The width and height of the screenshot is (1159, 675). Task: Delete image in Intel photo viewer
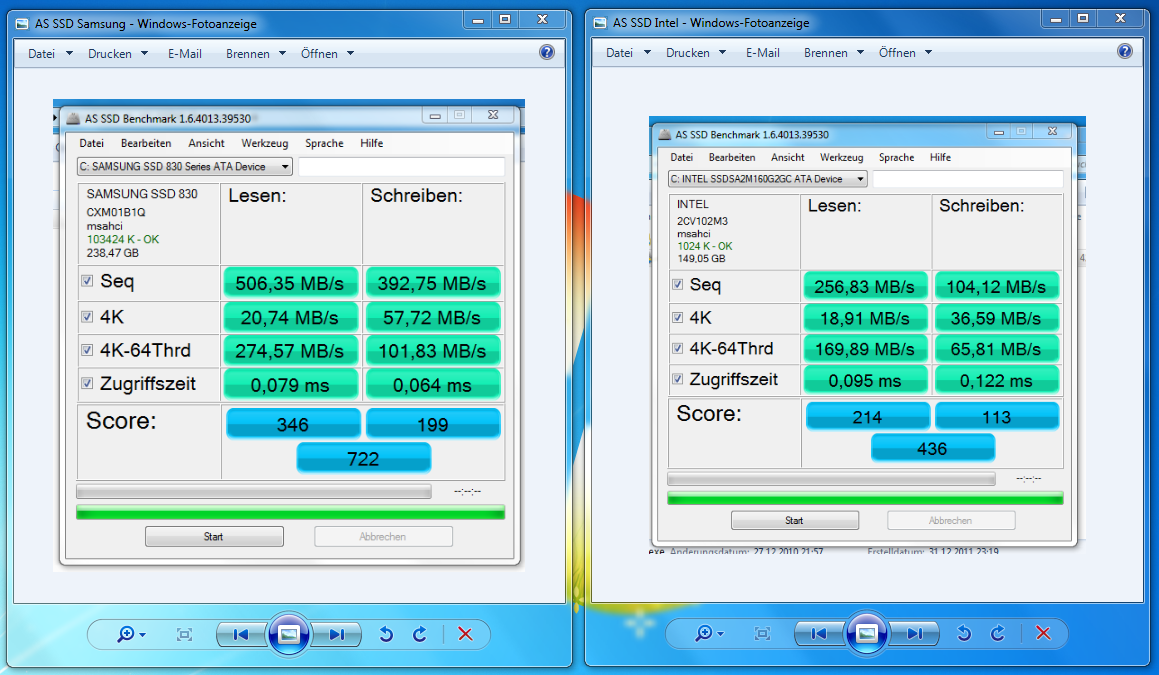(x=1043, y=634)
